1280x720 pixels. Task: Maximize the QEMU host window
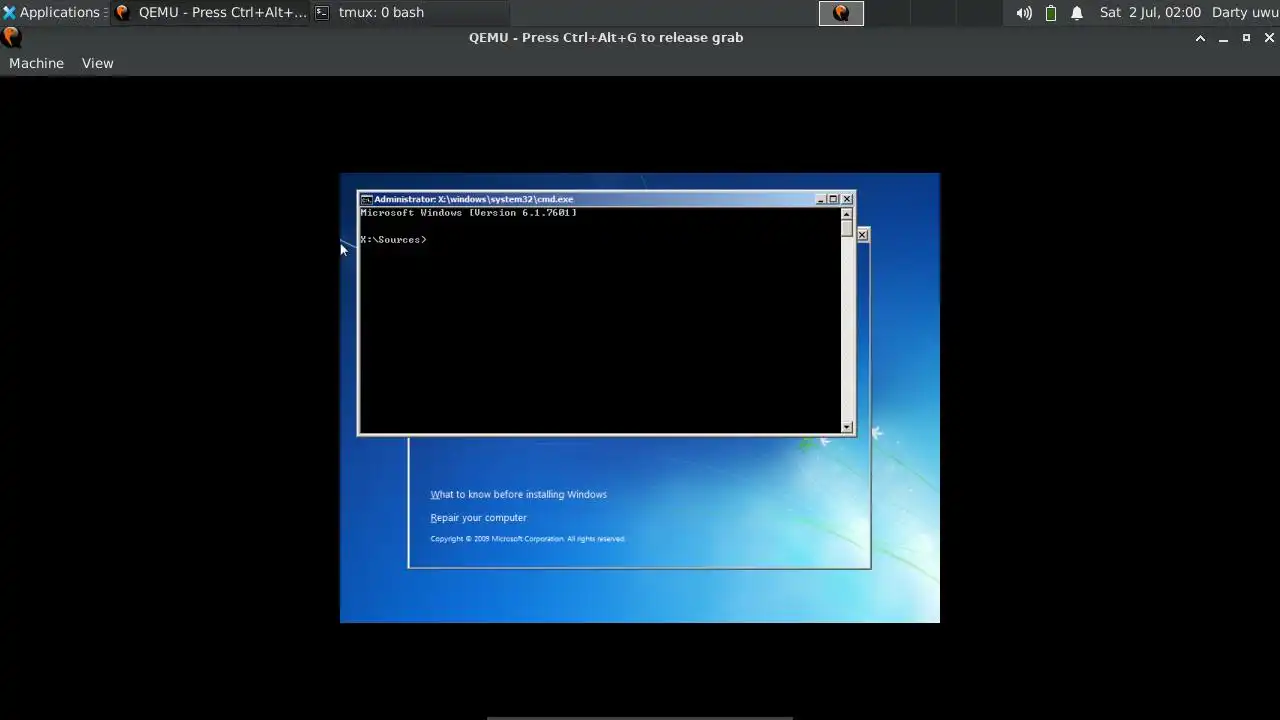1246,38
